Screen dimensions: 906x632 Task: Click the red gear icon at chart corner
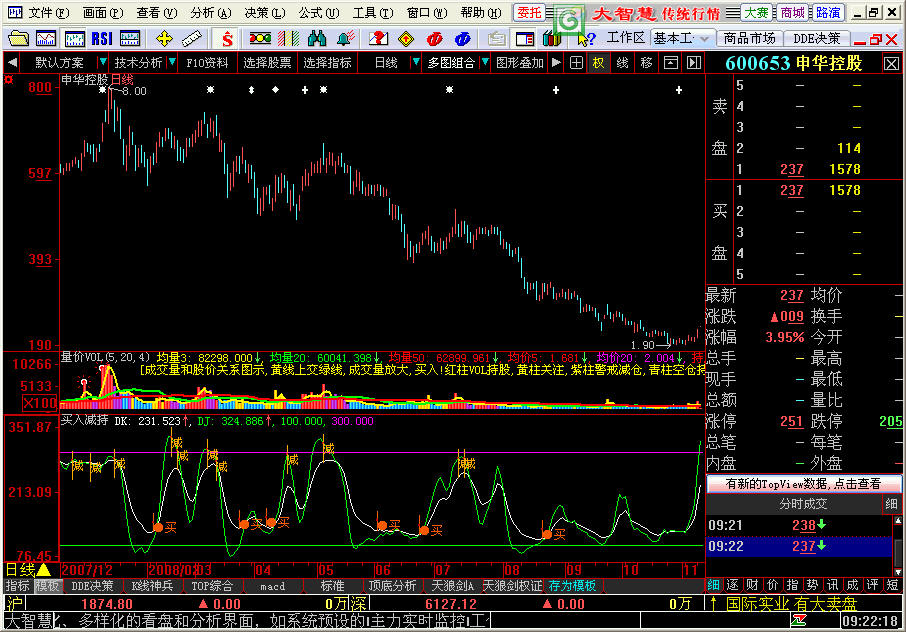pyautogui.click(x=9, y=79)
